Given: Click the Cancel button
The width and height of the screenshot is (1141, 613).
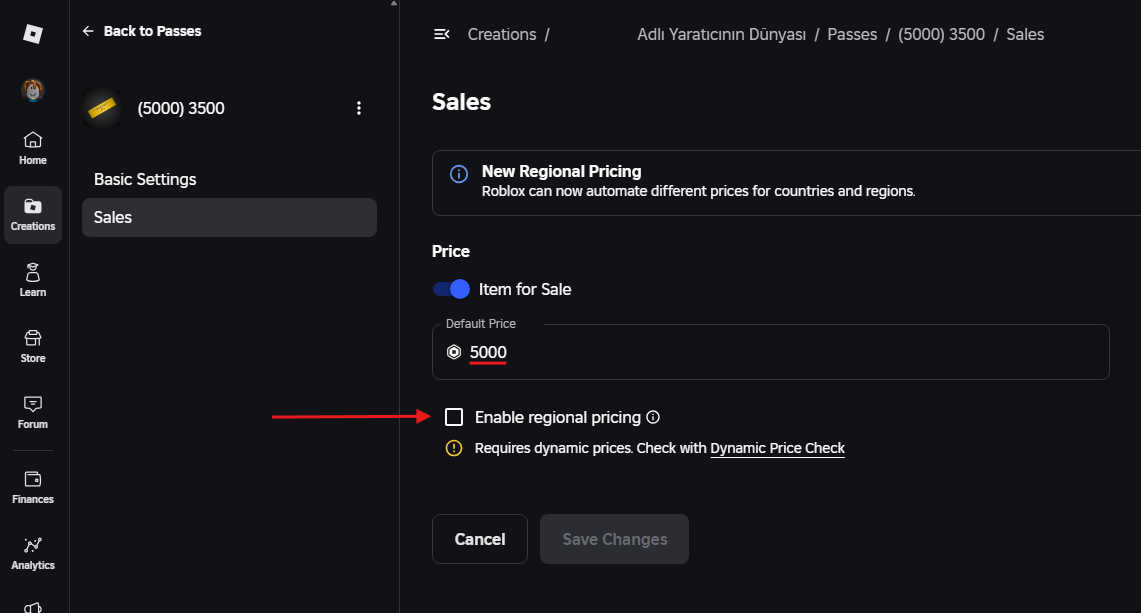Looking at the screenshot, I should point(480,539).
